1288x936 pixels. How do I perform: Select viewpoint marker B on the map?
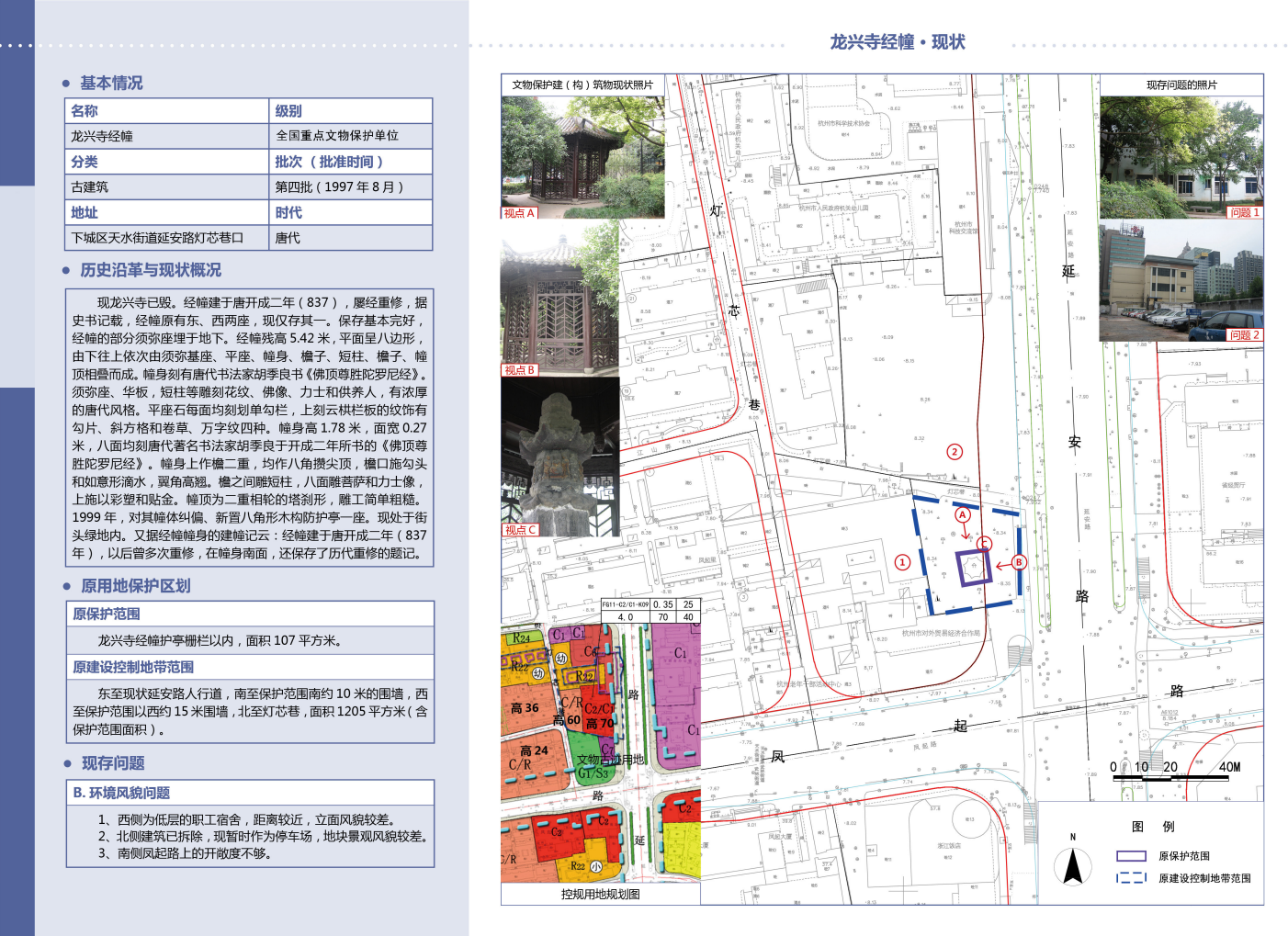tap(1018, 562)
